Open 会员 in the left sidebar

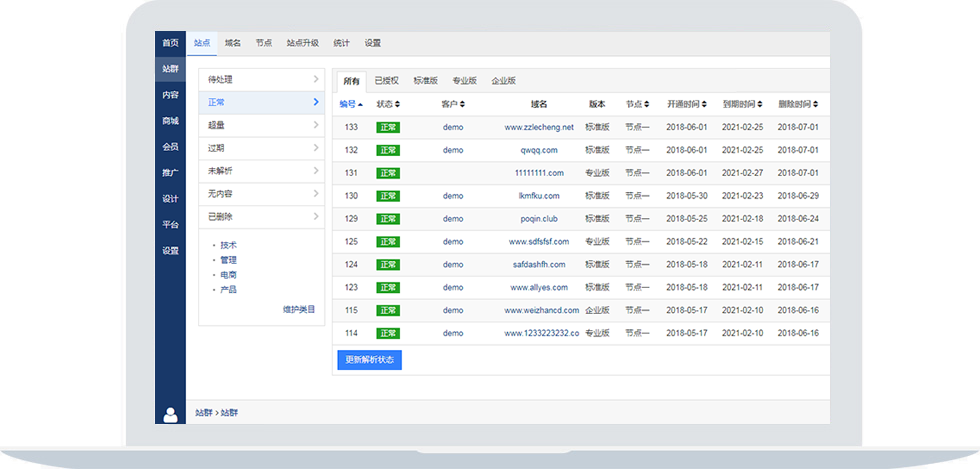coord(170,147)
